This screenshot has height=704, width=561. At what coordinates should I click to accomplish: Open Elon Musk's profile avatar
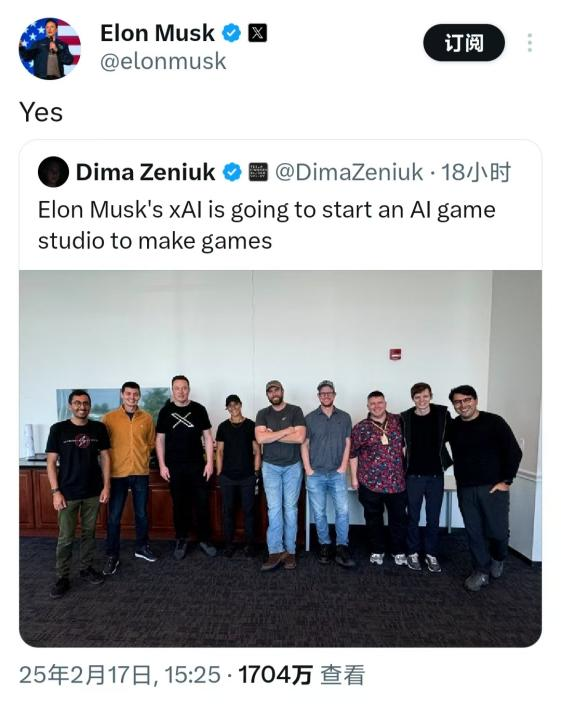[50, 48]
